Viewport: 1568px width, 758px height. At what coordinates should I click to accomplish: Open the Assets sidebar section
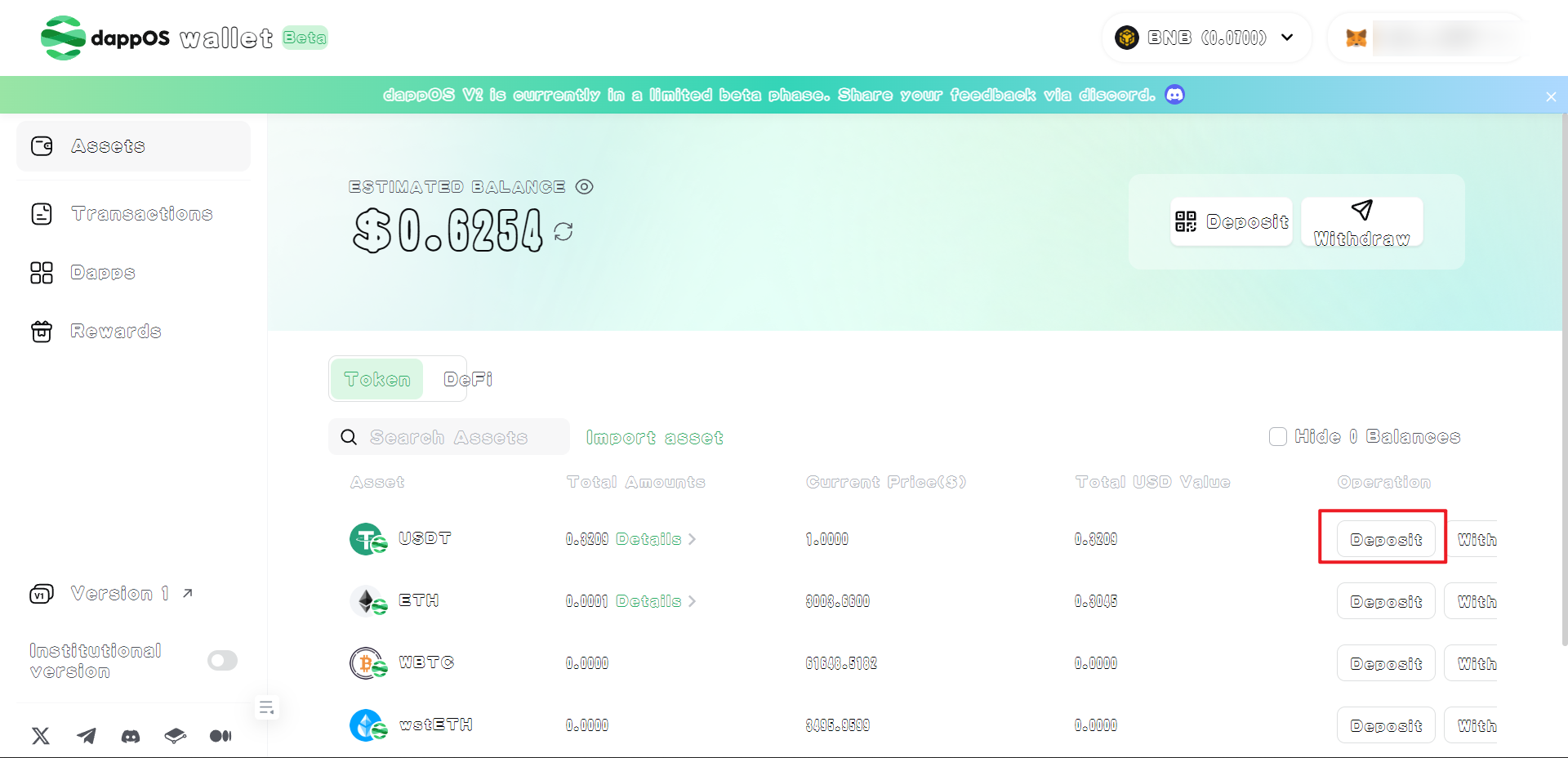tap(133, 146)
